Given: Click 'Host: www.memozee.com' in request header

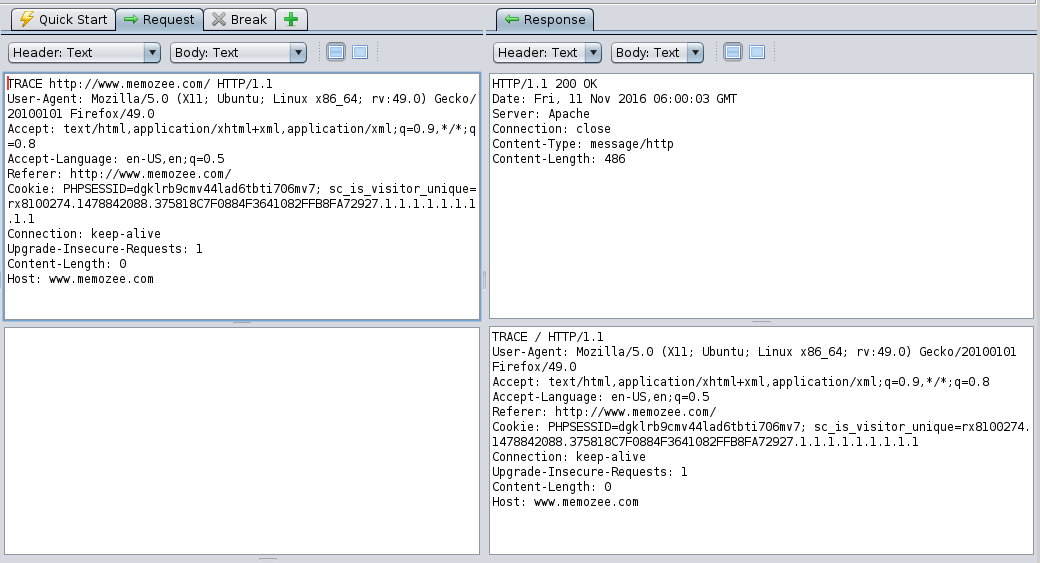Looking at the screenshot, I should (x=80, y=279).
